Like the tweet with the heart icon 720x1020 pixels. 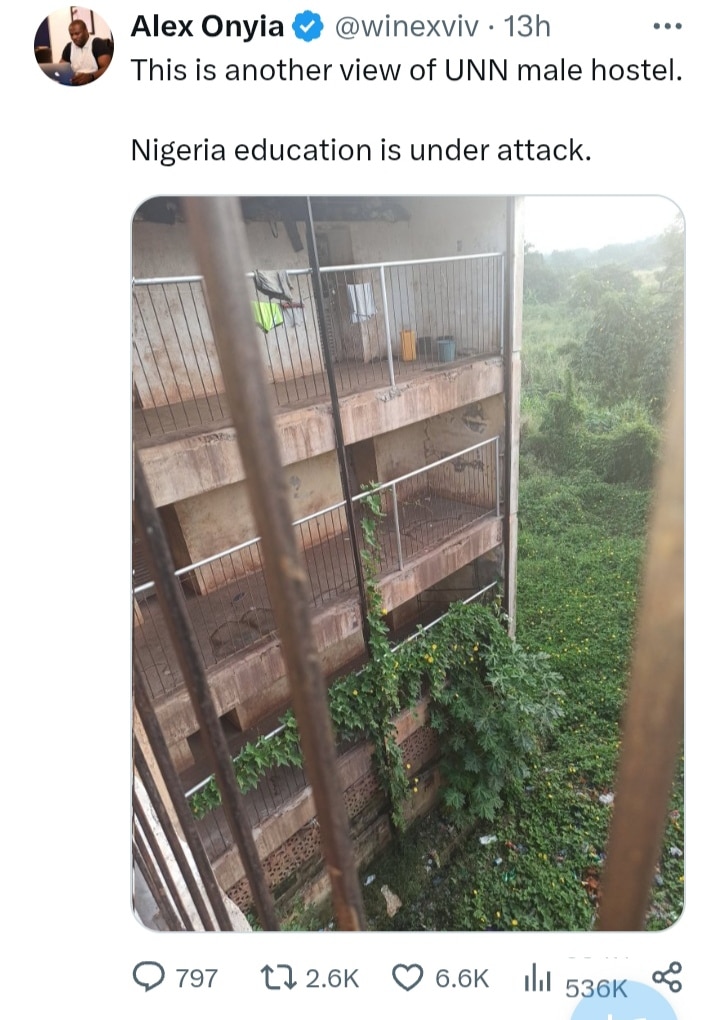coord(408,977)
